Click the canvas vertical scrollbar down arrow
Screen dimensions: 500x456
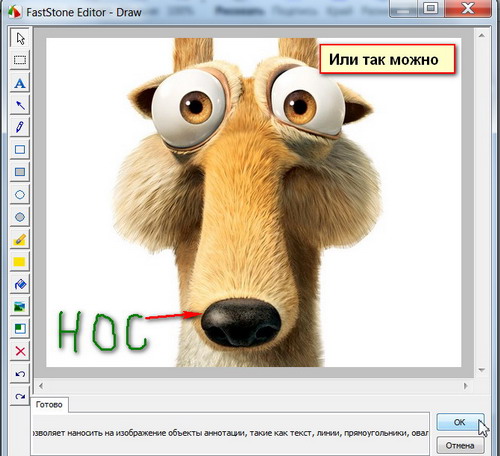481,370
